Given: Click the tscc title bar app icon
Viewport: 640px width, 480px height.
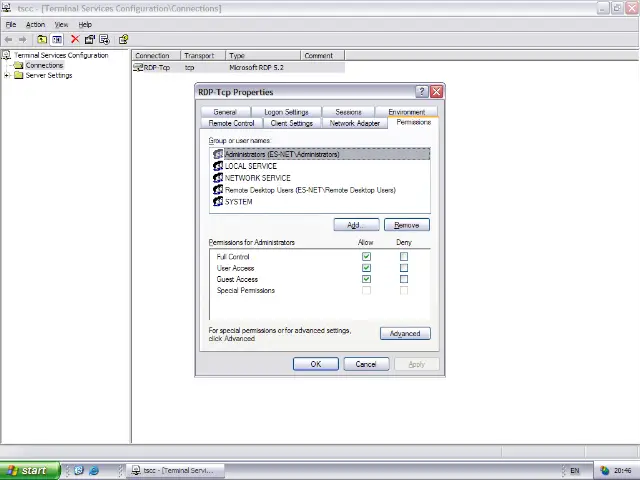Looking at the screenshot, I should click(x=6, y=8).
